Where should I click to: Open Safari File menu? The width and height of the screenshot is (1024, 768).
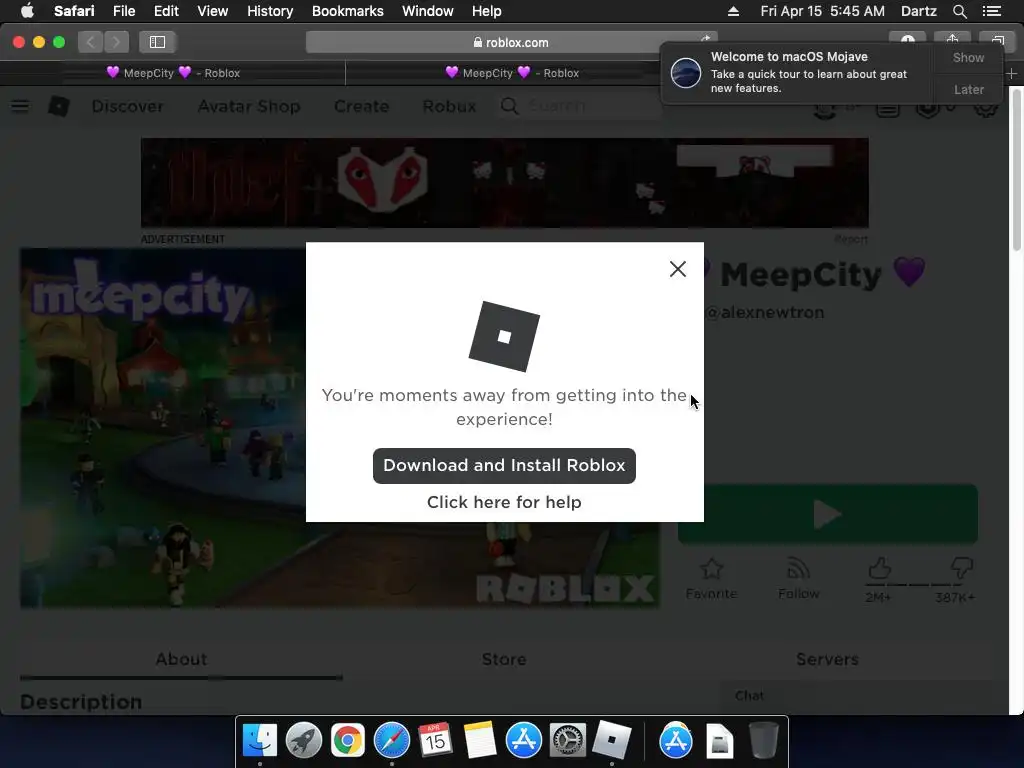(x=123, y=11)
